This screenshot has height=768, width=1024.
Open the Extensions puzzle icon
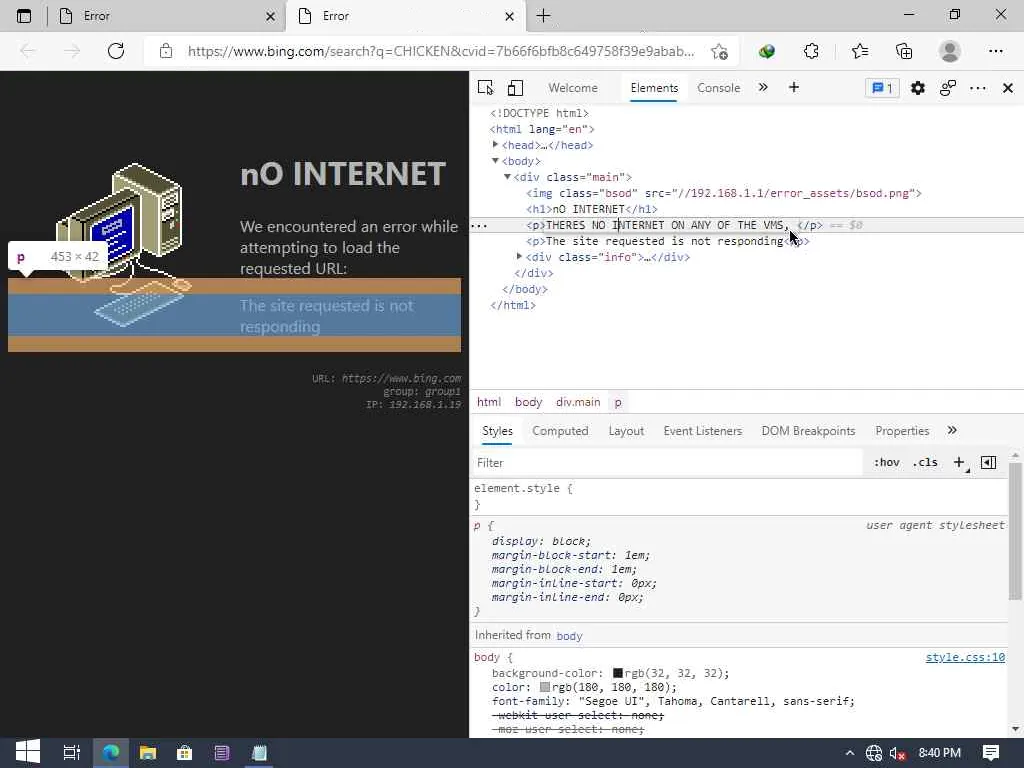coord(811,51)
